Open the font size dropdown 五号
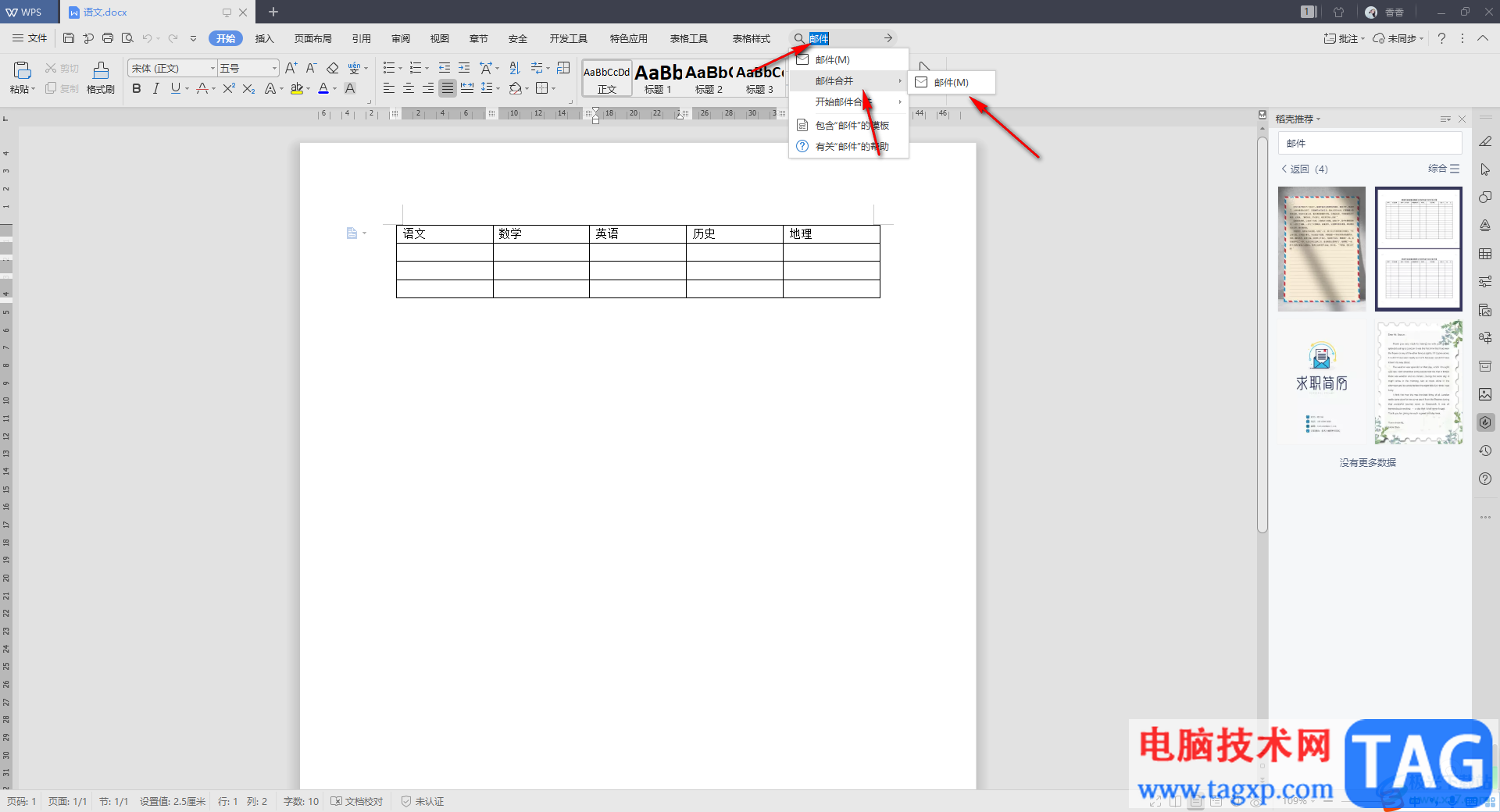Image resolution: width=1500 pixels, height=812 pixels. pos(274,69)
